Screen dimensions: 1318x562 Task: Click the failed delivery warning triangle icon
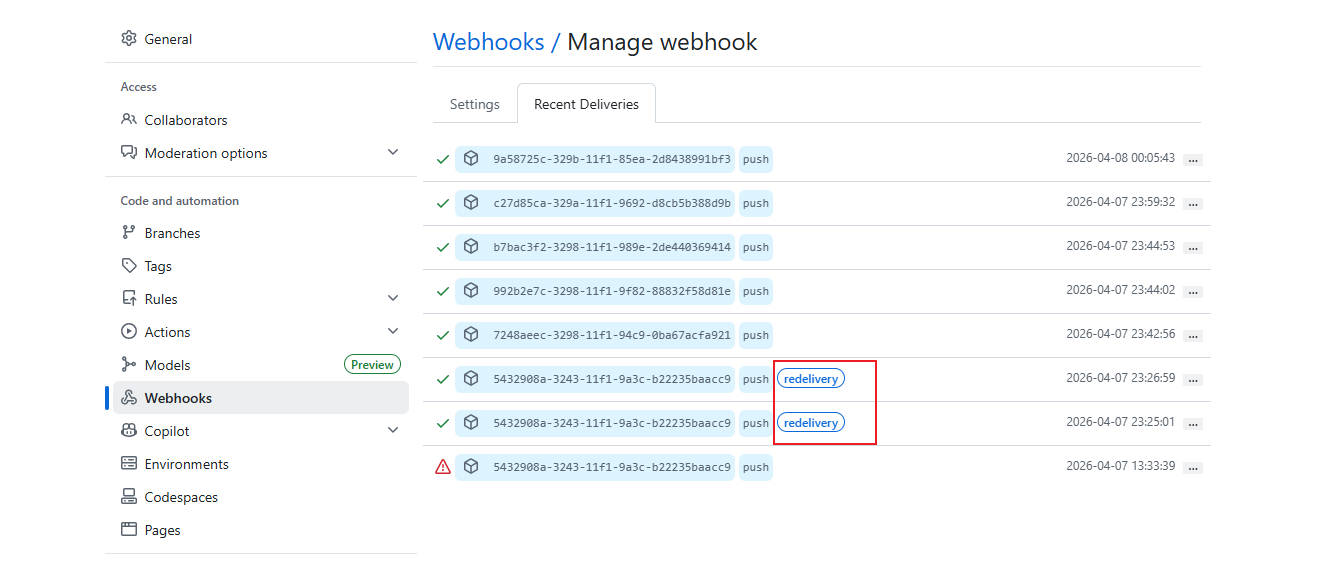pos(443,467)
